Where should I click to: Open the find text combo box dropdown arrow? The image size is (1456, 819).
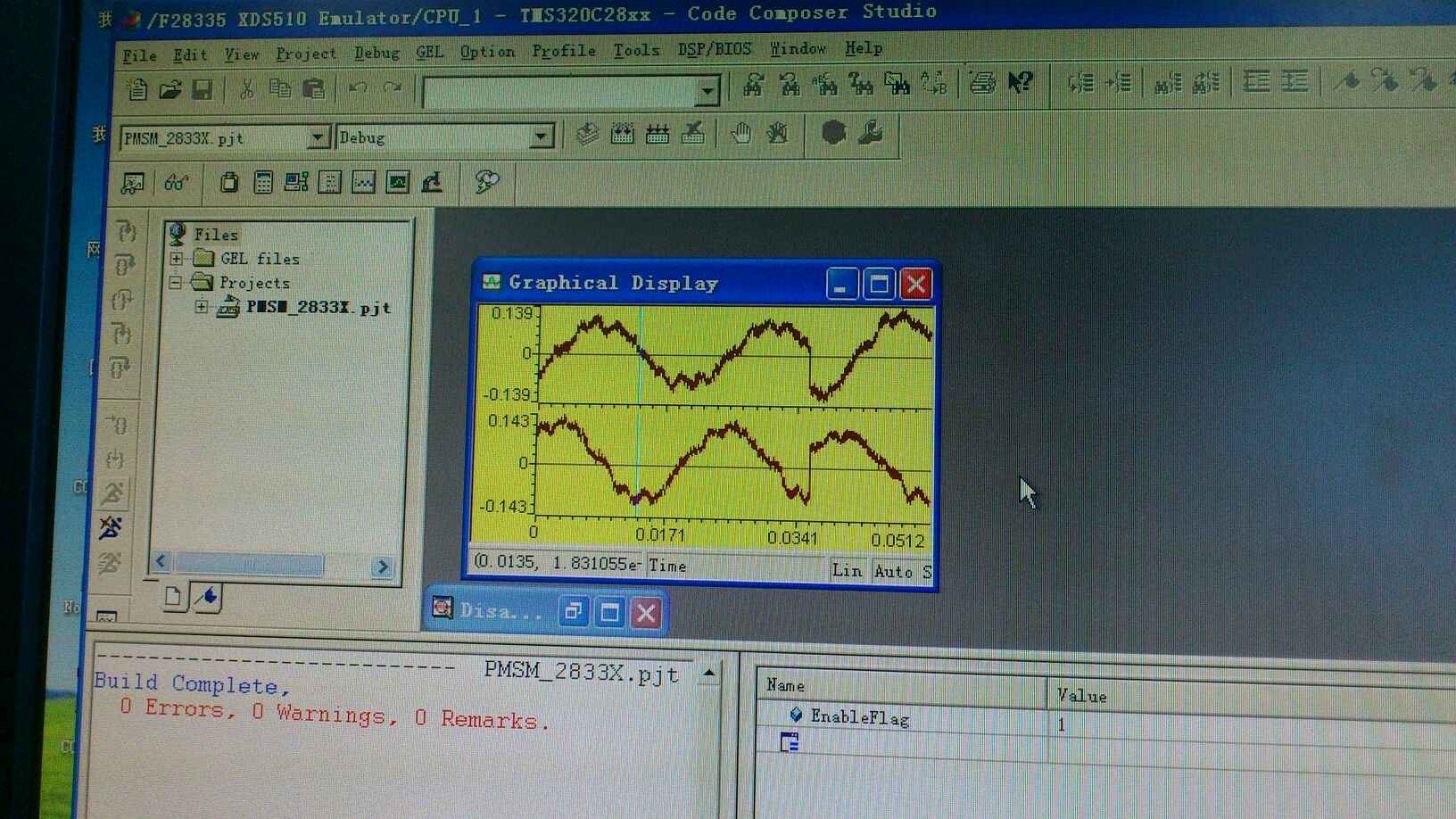pos(707,90)
